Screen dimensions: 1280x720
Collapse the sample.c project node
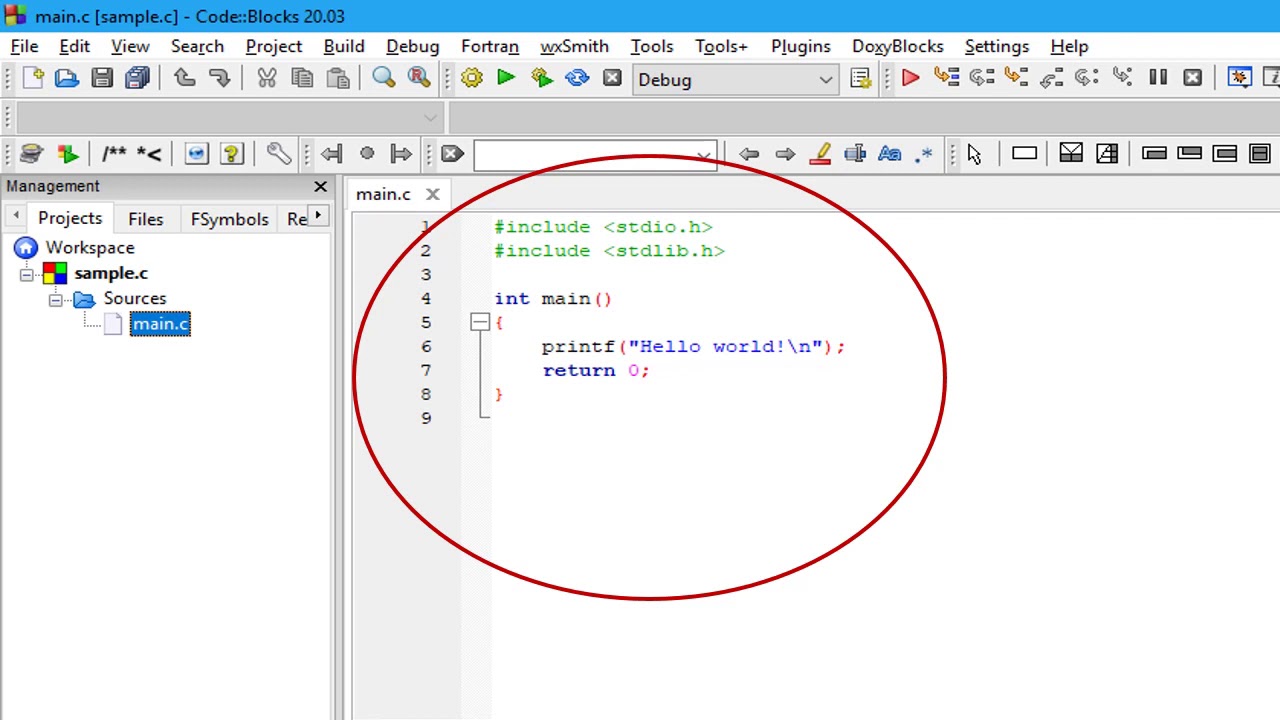[x=27, y=273]
